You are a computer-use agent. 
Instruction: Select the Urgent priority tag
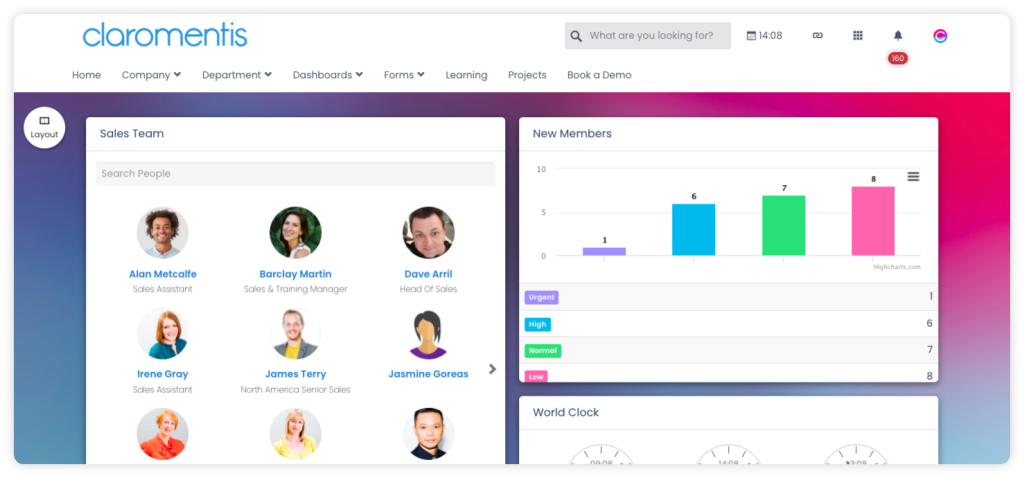[541, 298]
